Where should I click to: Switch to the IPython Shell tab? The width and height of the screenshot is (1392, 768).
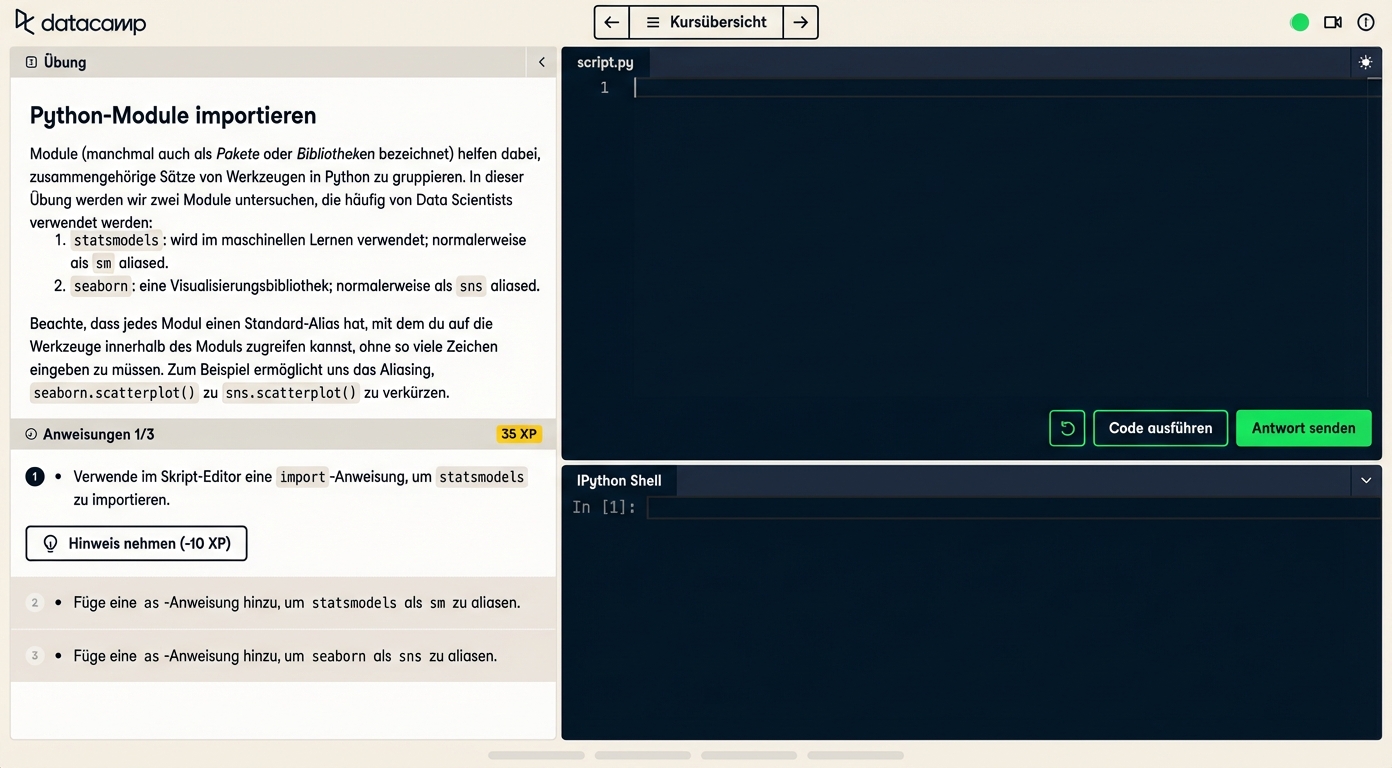[619, 481]
